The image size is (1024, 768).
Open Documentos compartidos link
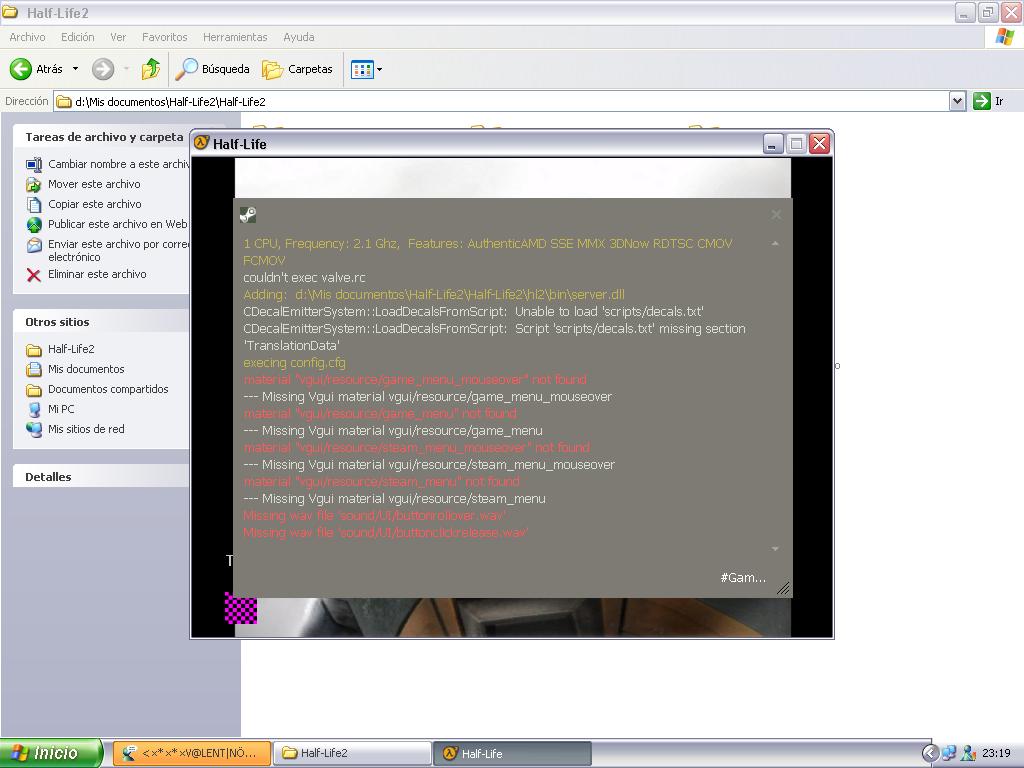point(108,389)
